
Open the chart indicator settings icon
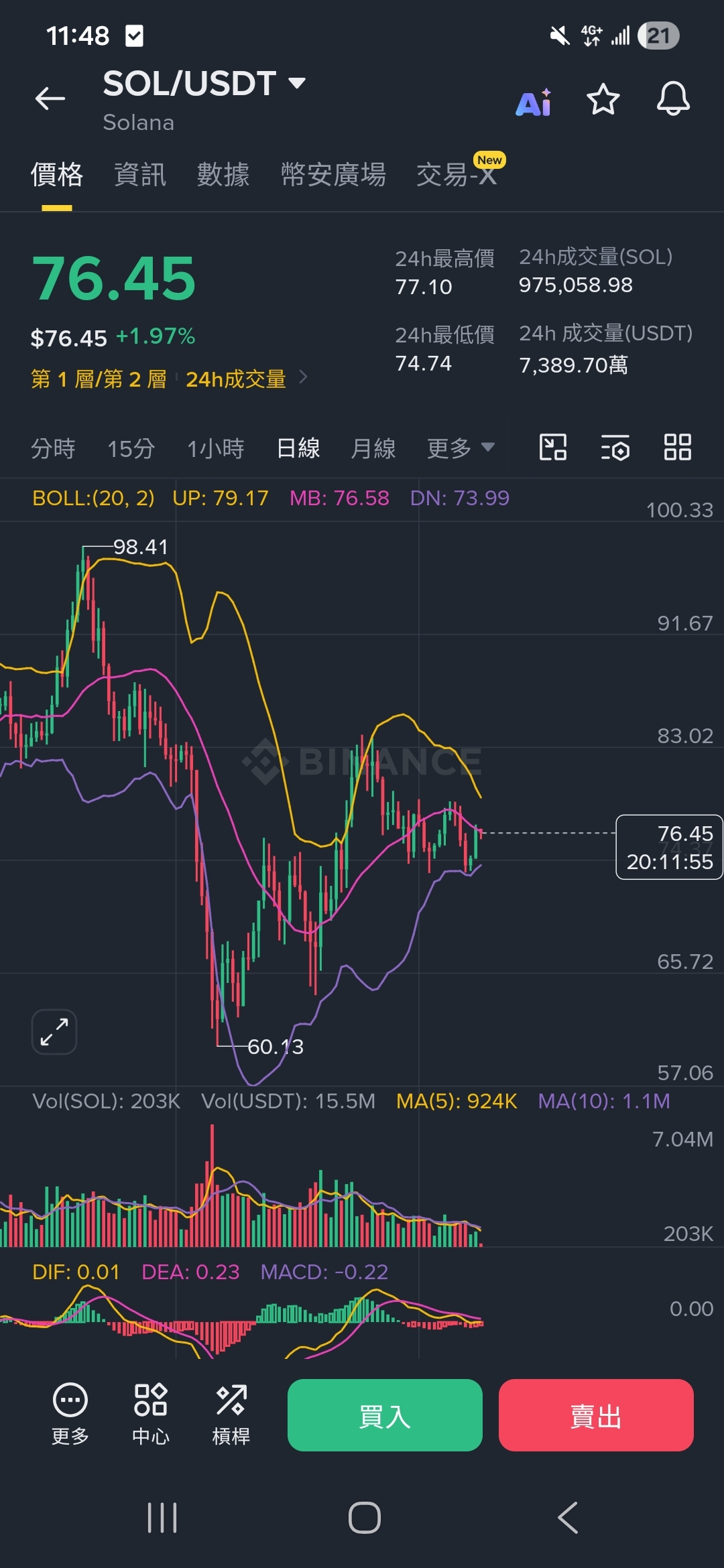[x=615, y=447]
